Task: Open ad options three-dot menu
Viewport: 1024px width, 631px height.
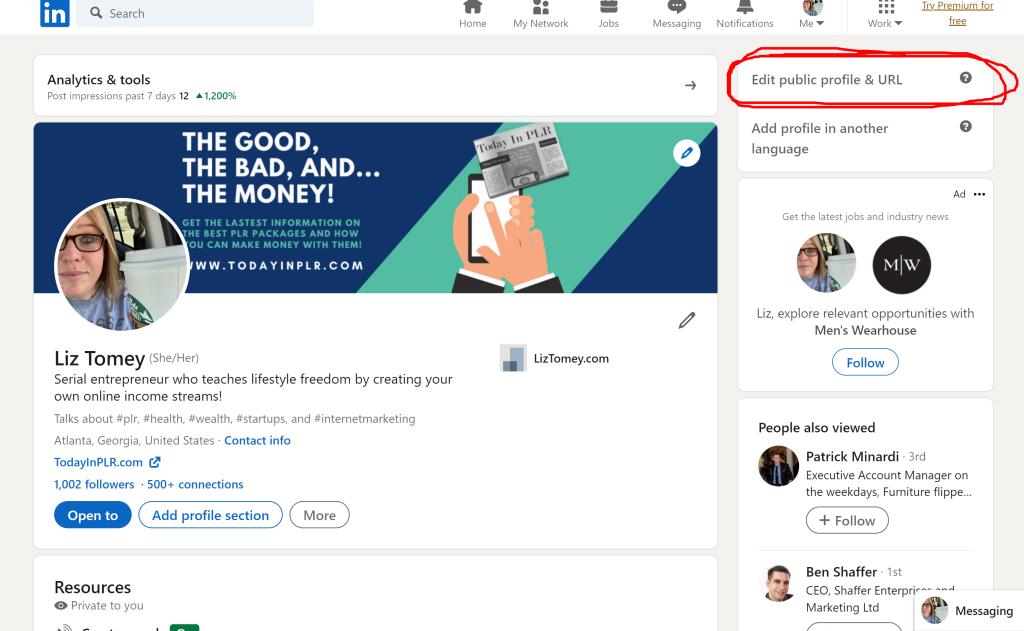Action: pyautogui.click(x=979, y=194)
